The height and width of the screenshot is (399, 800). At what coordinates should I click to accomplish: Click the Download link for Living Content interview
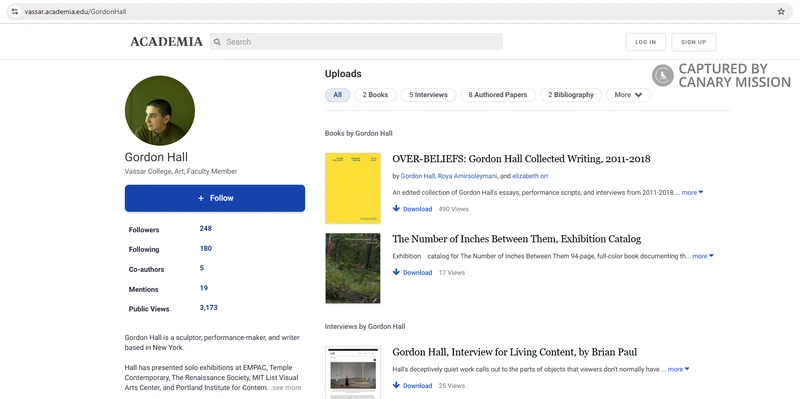(x=417, y=386)
